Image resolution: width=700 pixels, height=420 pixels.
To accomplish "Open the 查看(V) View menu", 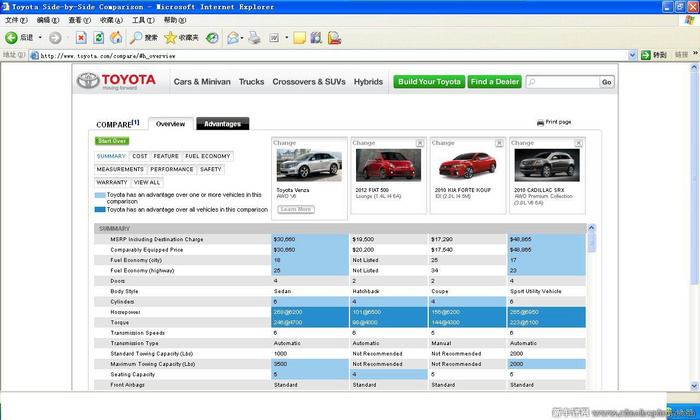I will [x=79, y=20].
